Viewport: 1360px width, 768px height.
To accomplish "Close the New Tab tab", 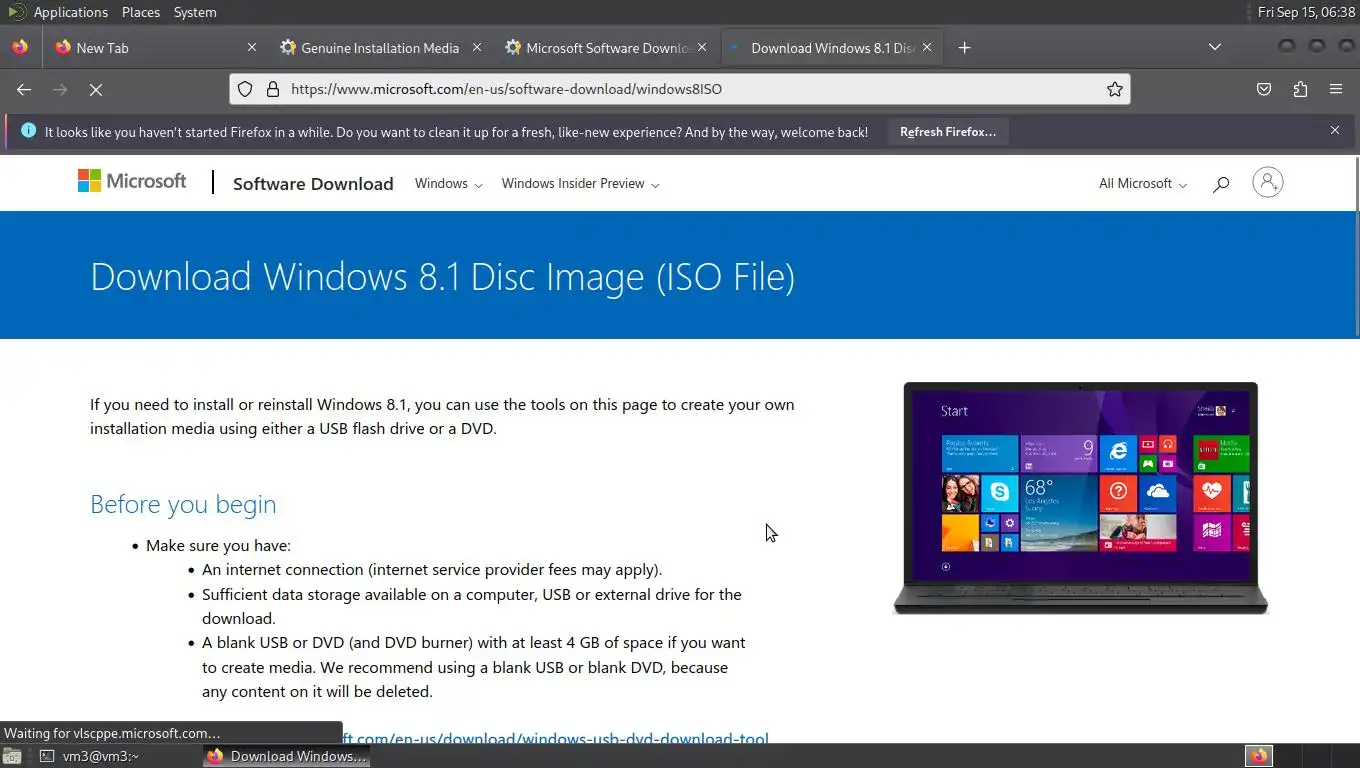I will click(x=252, y=47).
